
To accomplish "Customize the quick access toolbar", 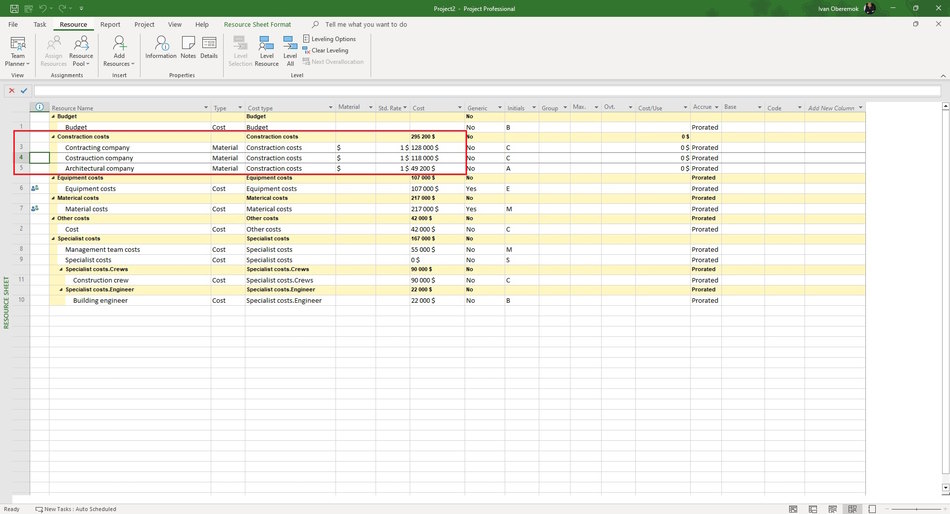I will pyautogui.click(x=81, y=8).
